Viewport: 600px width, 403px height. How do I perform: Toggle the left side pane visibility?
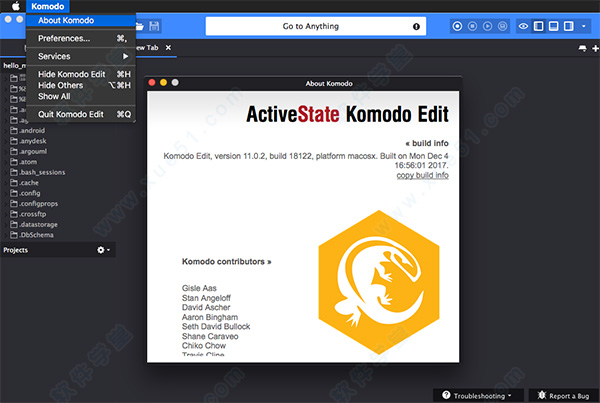tap(538, 26)
